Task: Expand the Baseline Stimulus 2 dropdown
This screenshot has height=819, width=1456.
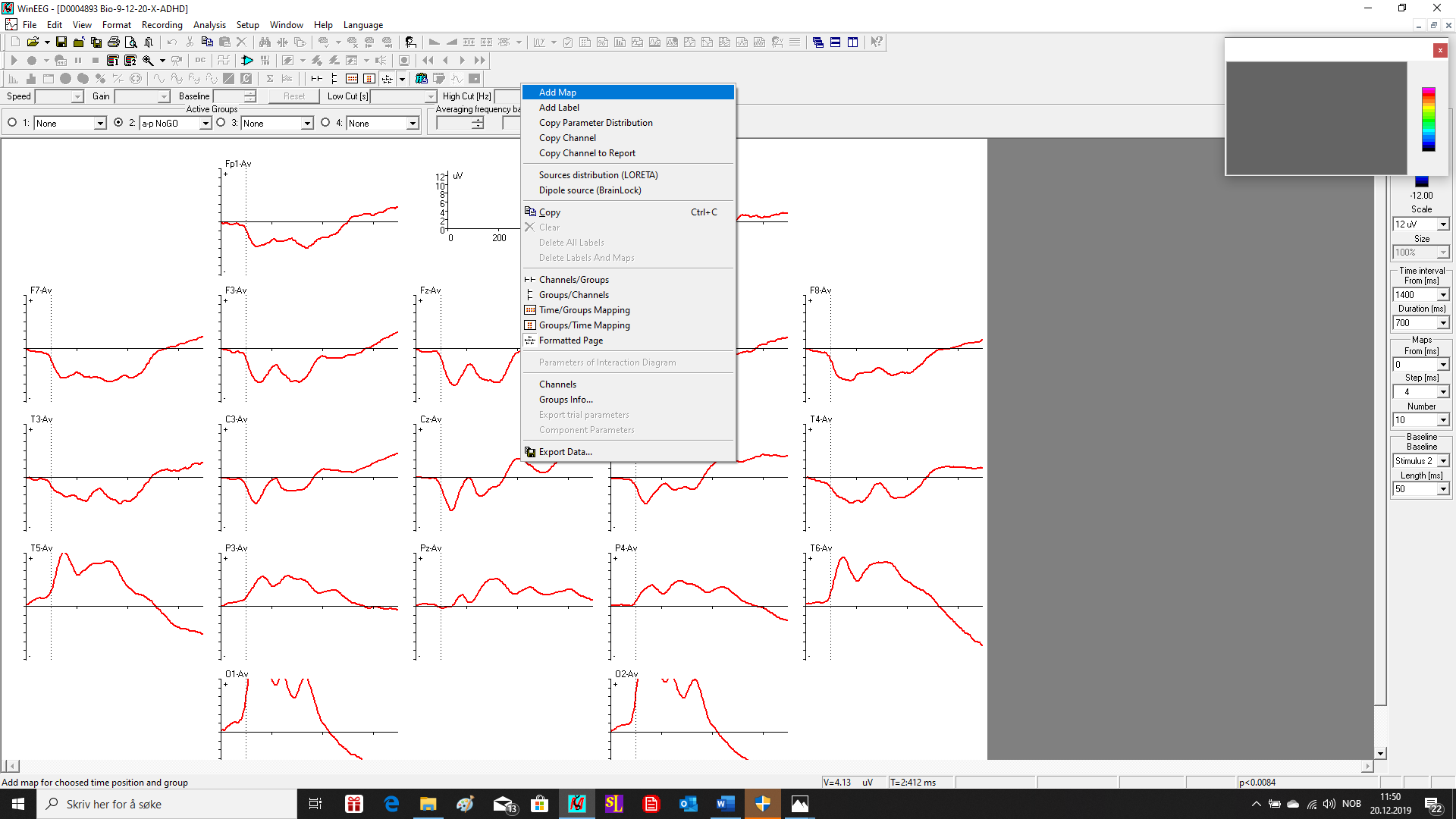Action: [1443, 461]
